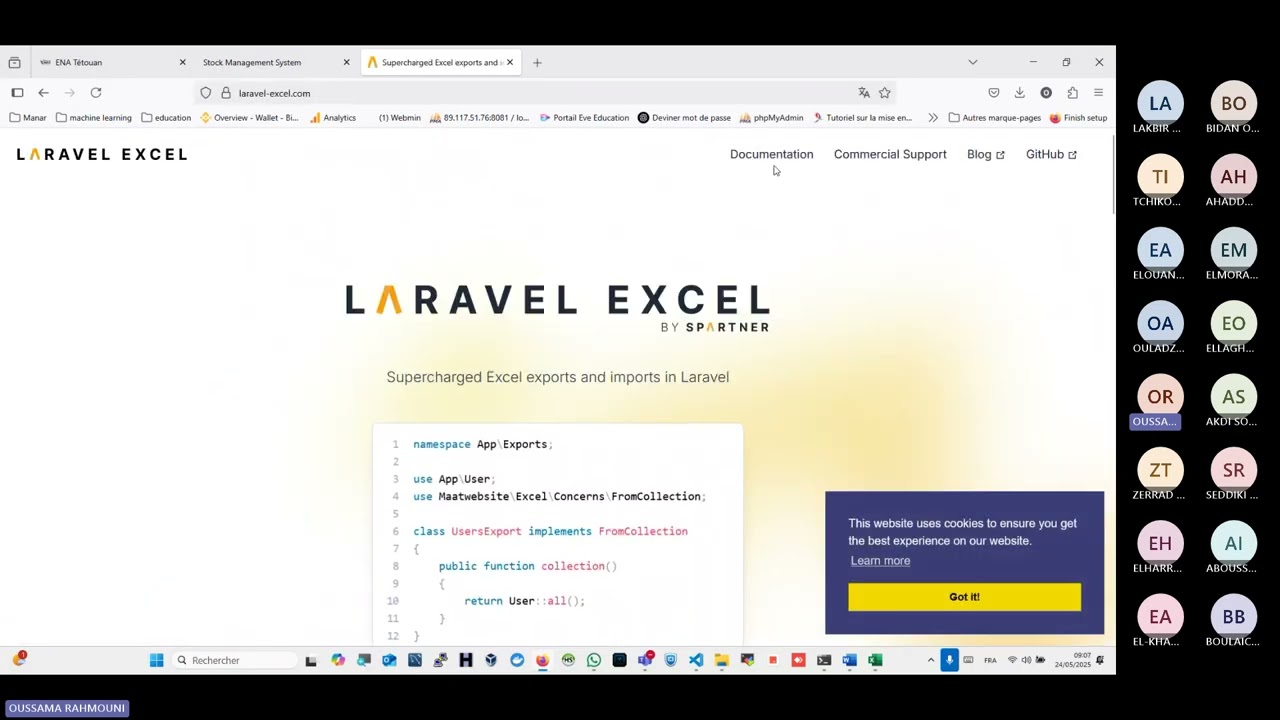This screenshot has width=1280, height=720.
Task: Close the ENA Tétouan tab
Action: tap(182, 62)
